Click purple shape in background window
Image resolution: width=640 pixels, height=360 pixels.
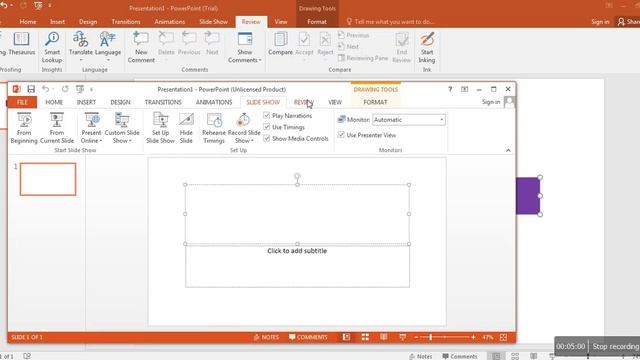point(528,196)
